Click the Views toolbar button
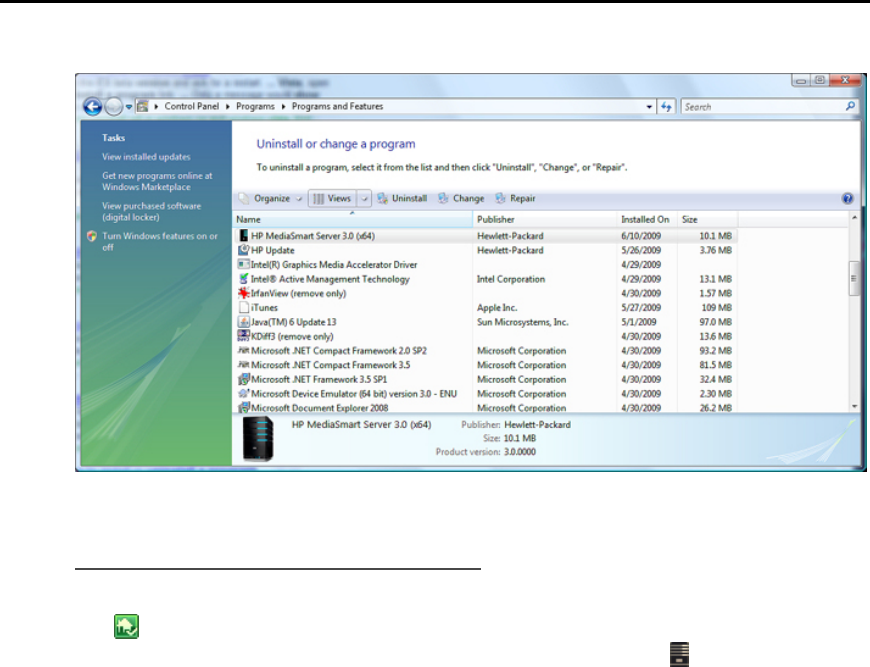The image size is (870, 667). 332,199
